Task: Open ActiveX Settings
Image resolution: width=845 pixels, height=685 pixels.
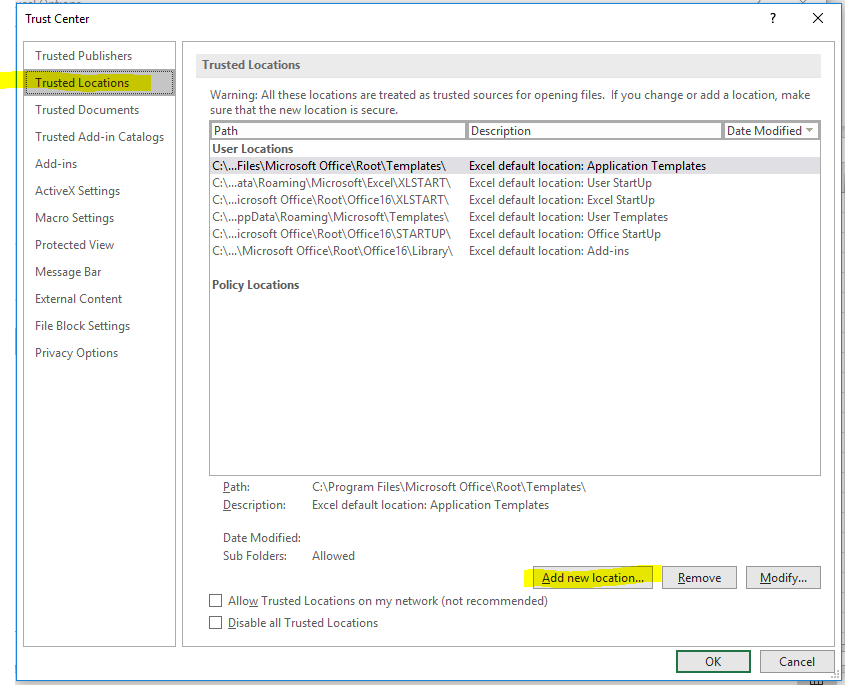Action: click(77, 191)
